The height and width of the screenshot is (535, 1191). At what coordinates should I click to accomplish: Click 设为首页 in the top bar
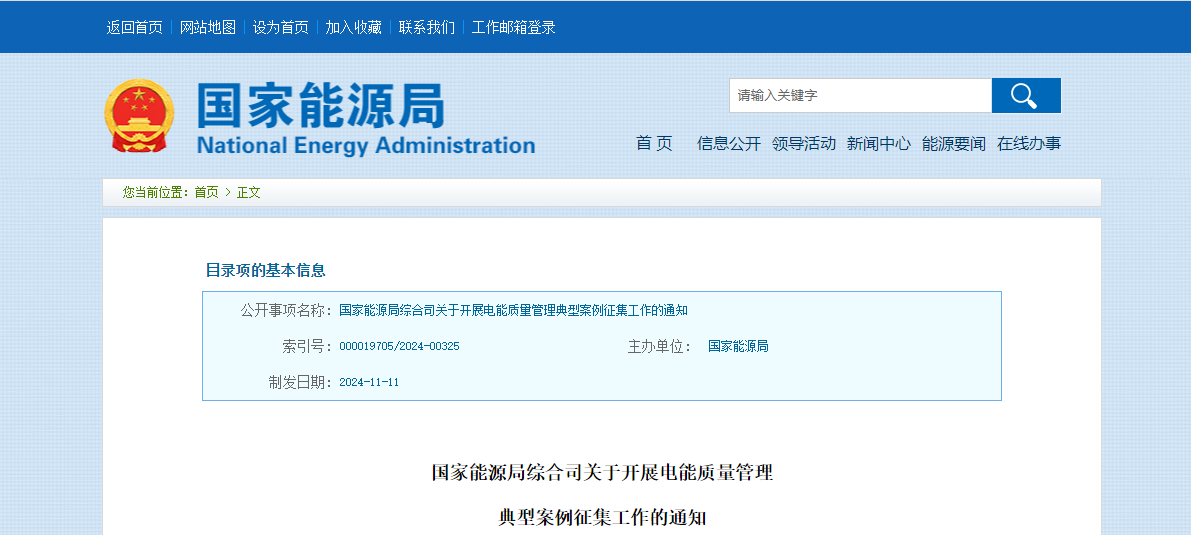(x=281, y=27)
